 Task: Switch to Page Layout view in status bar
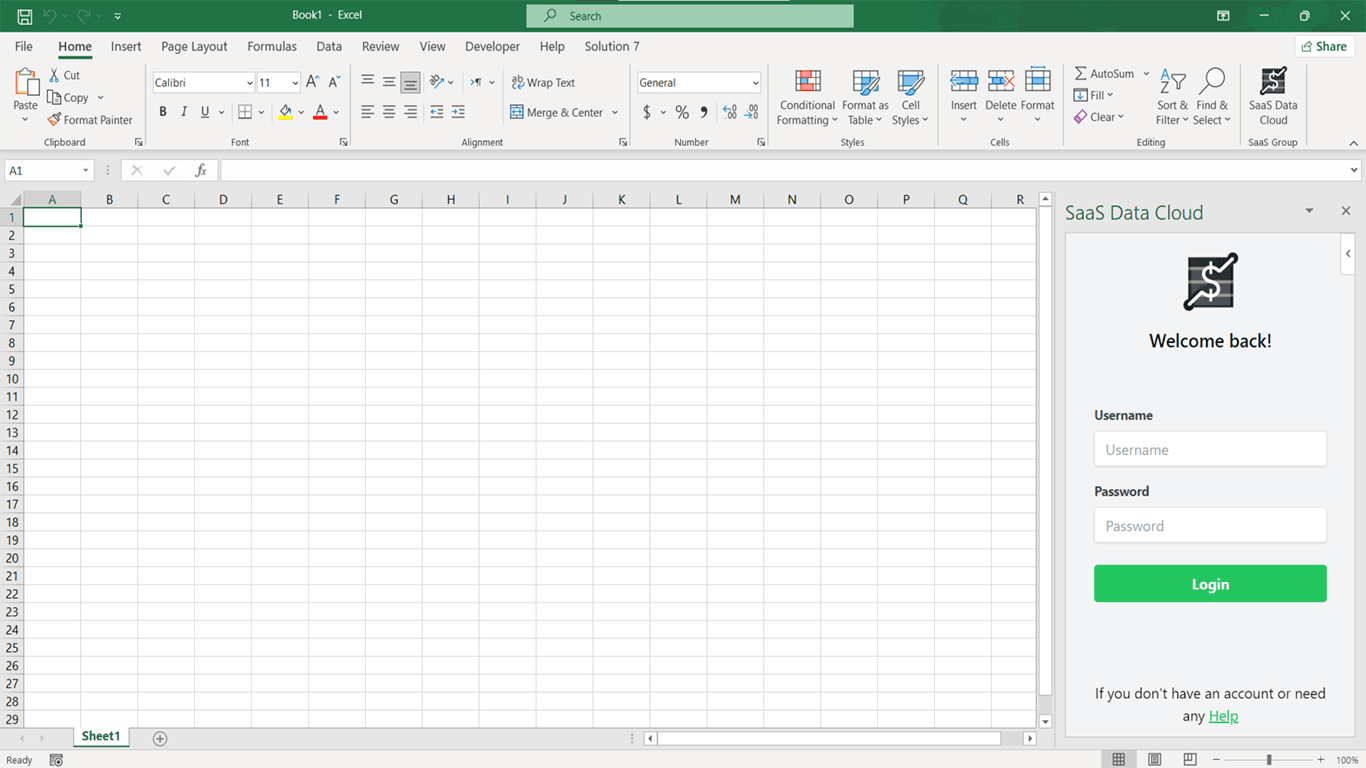1155,760
